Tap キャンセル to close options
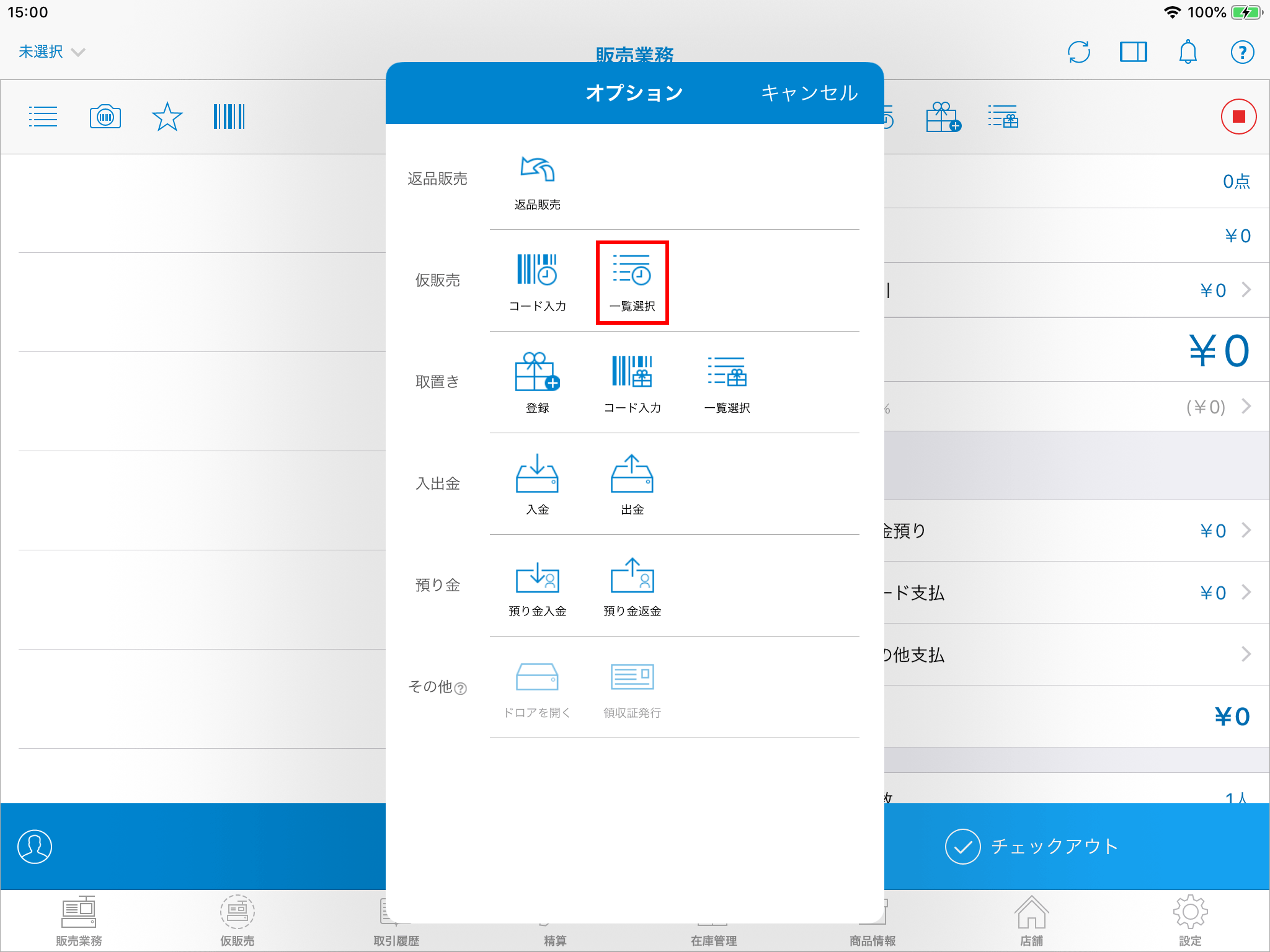The width and height of the screenshot is (1270, 952). click(x=809, y=93)
